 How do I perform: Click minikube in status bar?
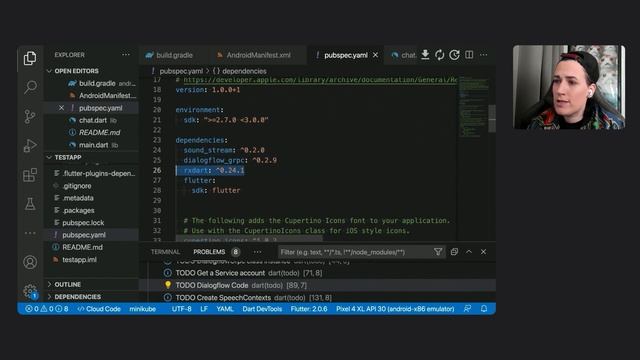point(142,309)
